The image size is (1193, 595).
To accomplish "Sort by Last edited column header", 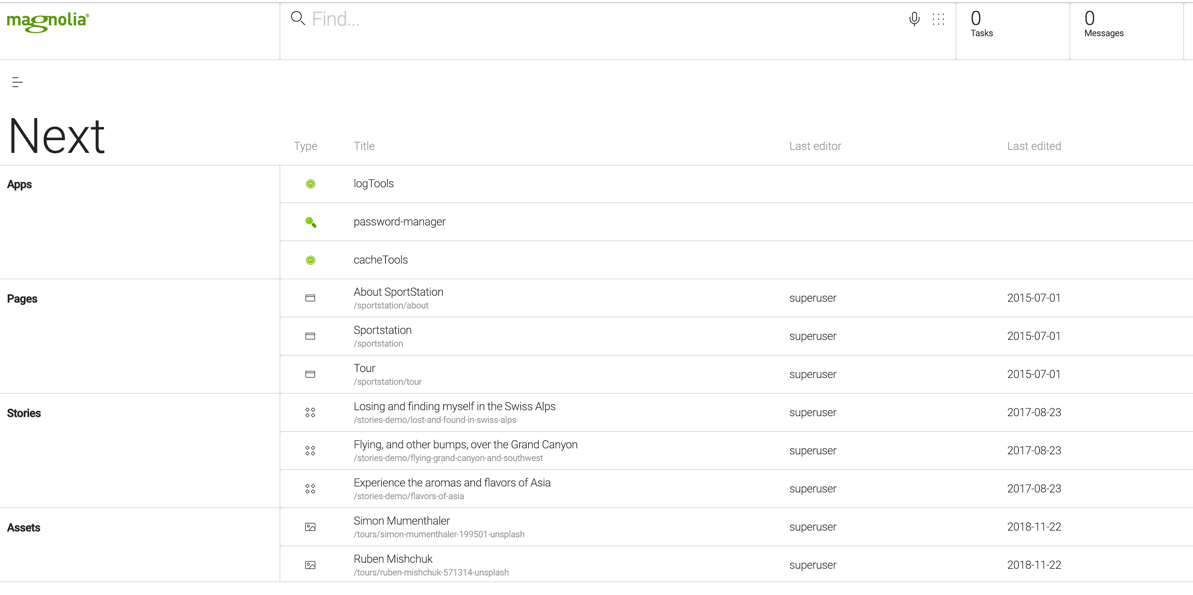I will point(1033,146).
